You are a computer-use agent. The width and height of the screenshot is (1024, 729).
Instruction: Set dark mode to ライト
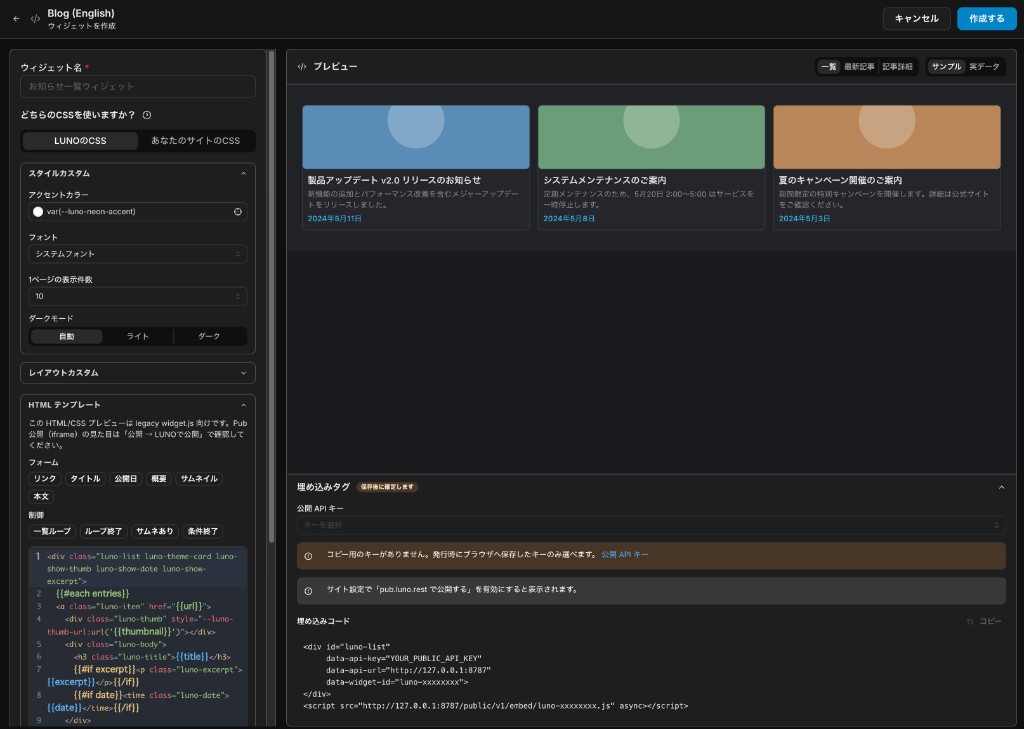coord(138,336)
